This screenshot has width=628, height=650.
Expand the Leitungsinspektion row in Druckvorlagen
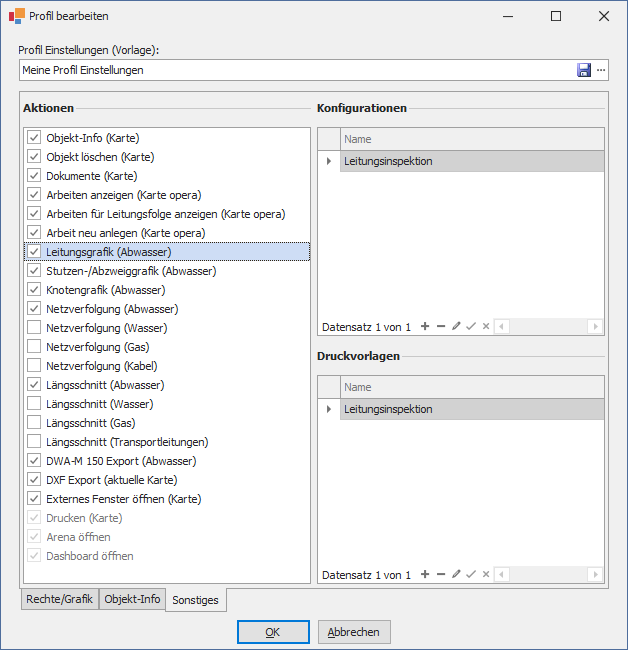pyautogui.click(x=329, y=409)
